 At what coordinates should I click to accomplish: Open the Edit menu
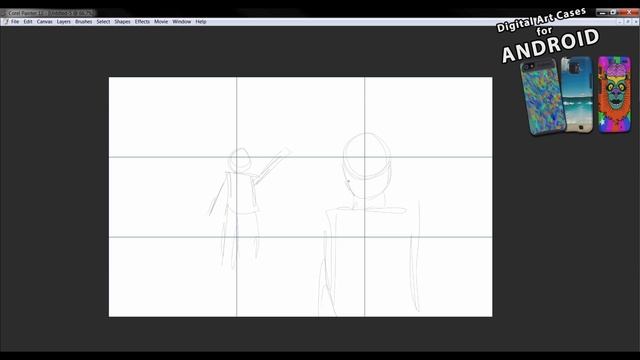(28, 22)
